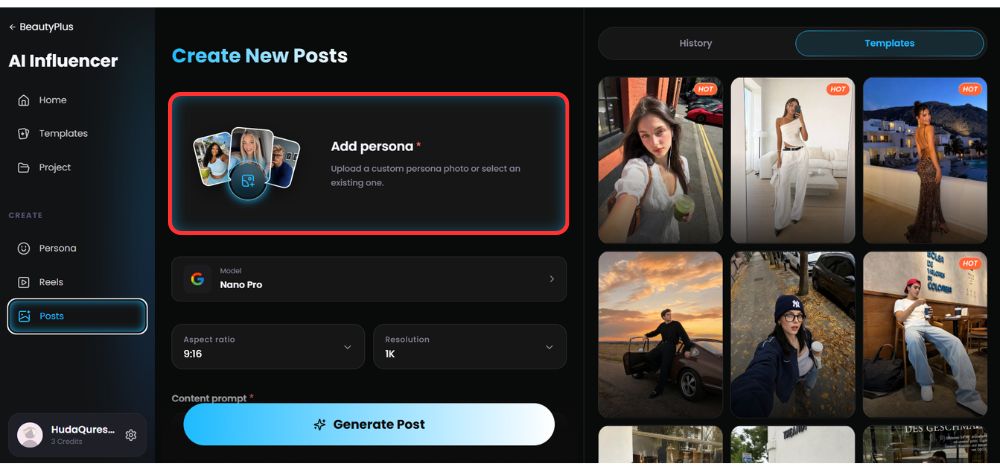1000x470 pixels.
Task: Go back via the BeautyPlus arrow
Action: click(12, 27)
